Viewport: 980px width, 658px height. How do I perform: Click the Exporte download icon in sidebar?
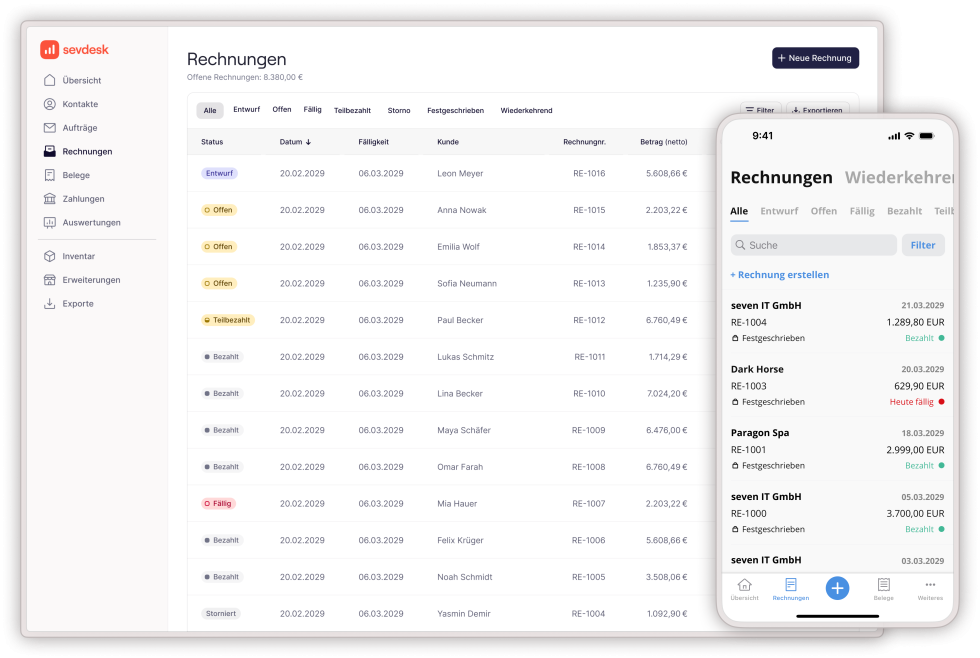pos(50,304)
